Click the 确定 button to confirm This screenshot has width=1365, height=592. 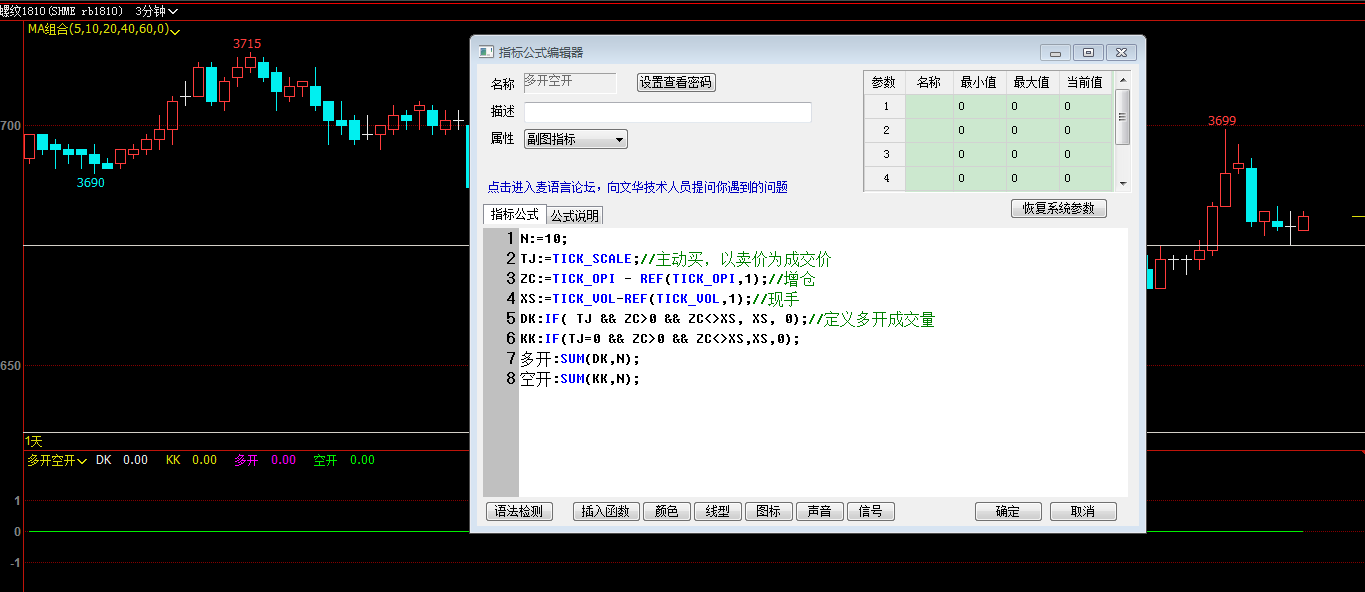pyautogui.click(x=1008, y=511)
